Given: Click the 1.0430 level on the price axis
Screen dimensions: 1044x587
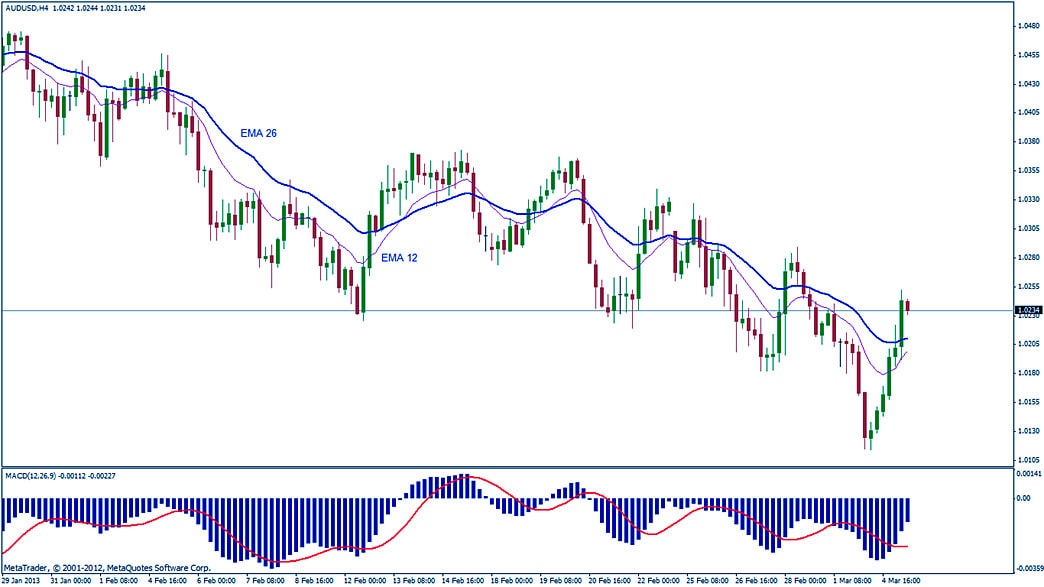Looking at the screenshot, I should tap(1027, 84).
